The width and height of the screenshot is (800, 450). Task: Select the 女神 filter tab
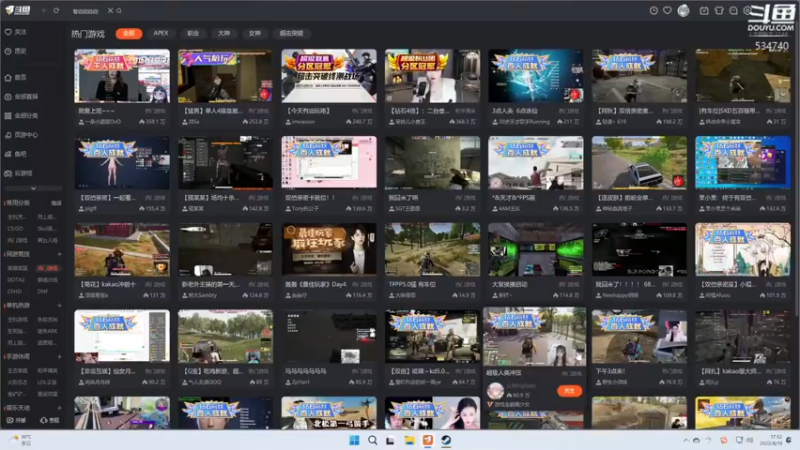pyautogui.click(x=255, y=33)
